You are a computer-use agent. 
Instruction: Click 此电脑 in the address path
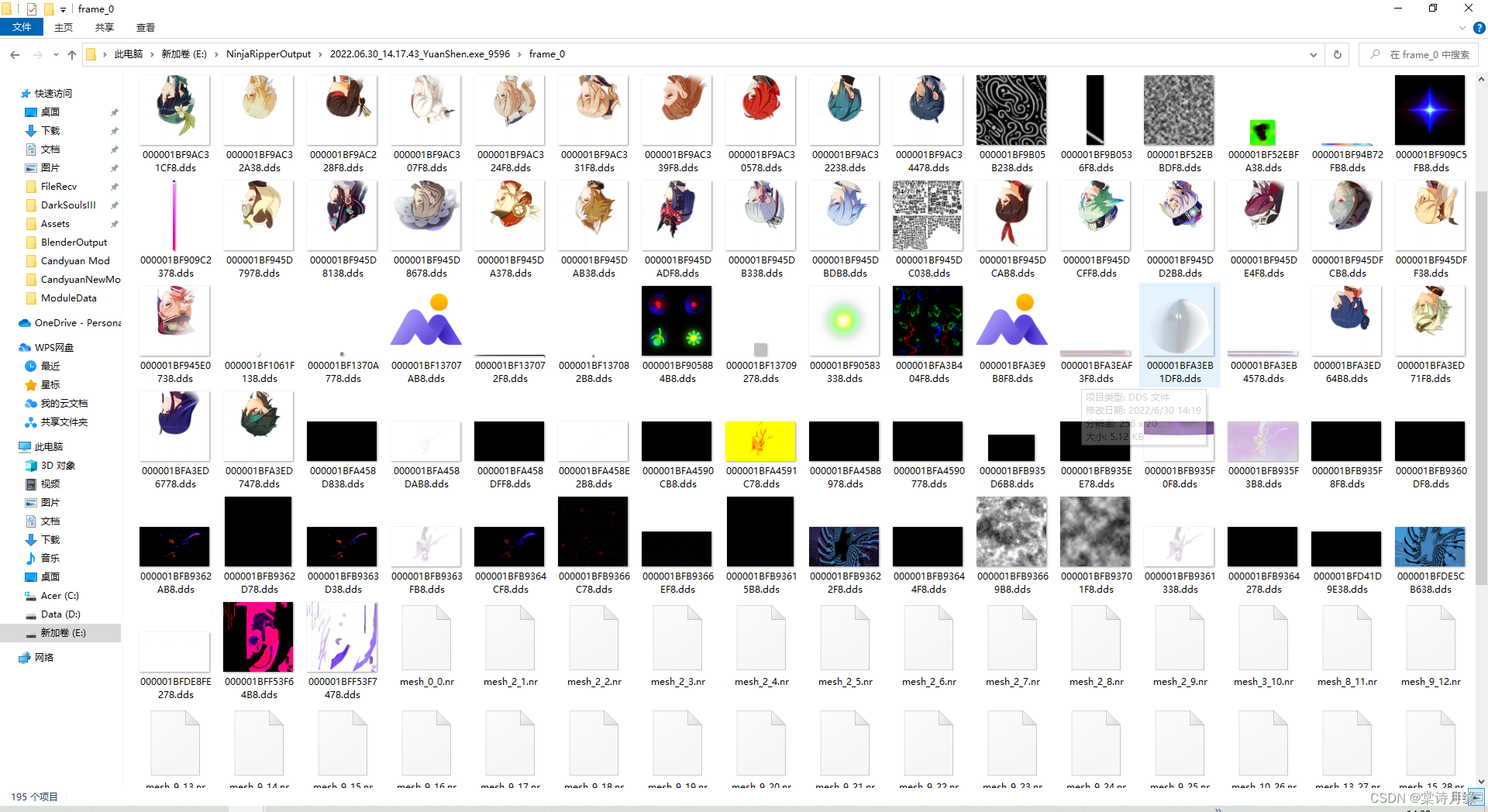click(x=128, y=54)
